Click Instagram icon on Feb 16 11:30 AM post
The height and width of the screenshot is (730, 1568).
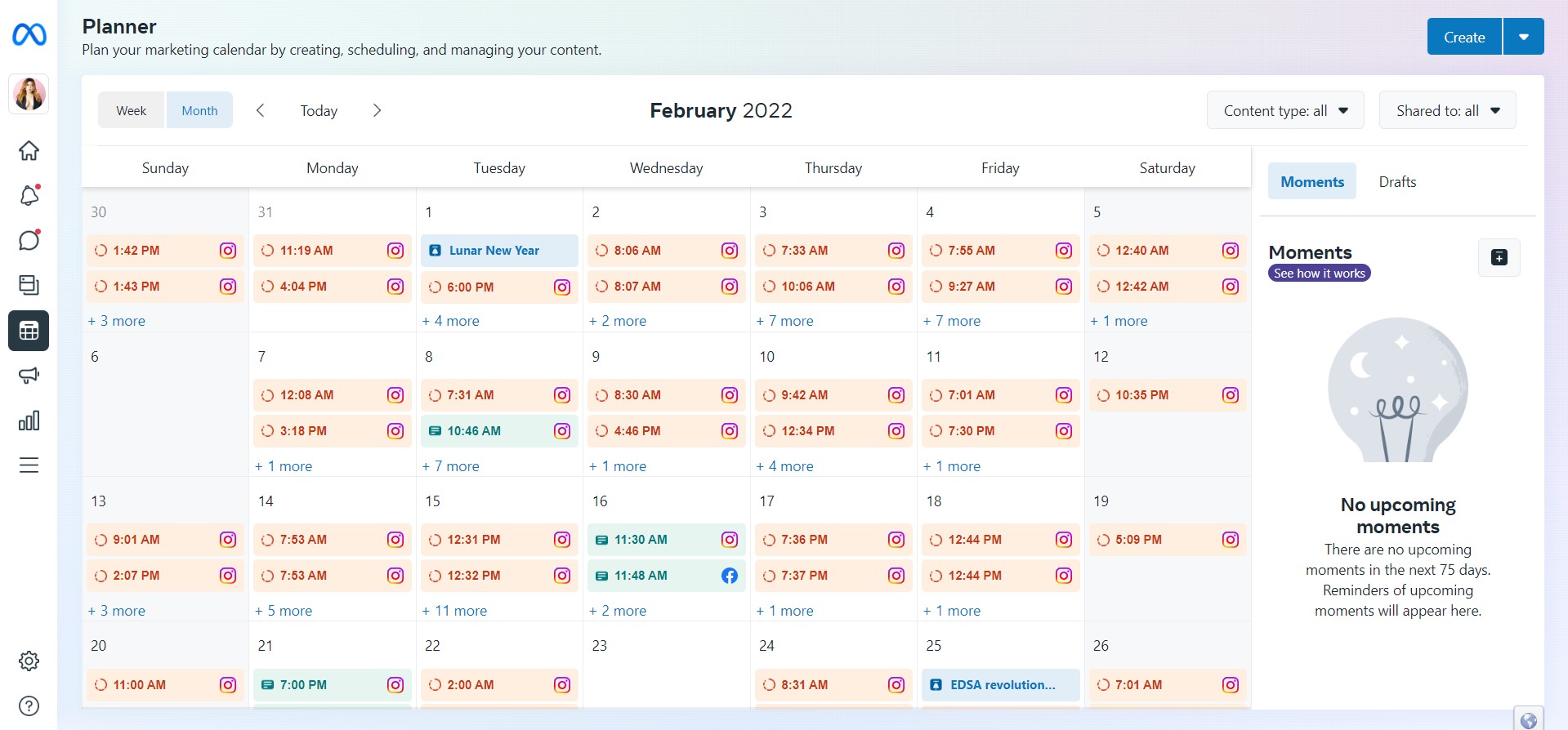click(x=729, y=540)
